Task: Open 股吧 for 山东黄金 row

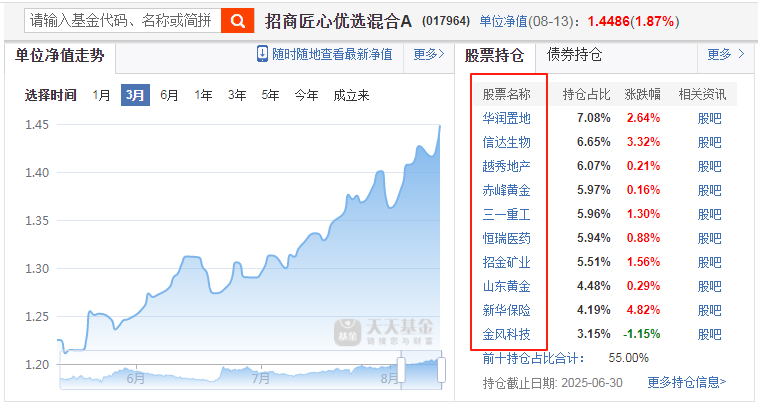Action: coord(709,286)
